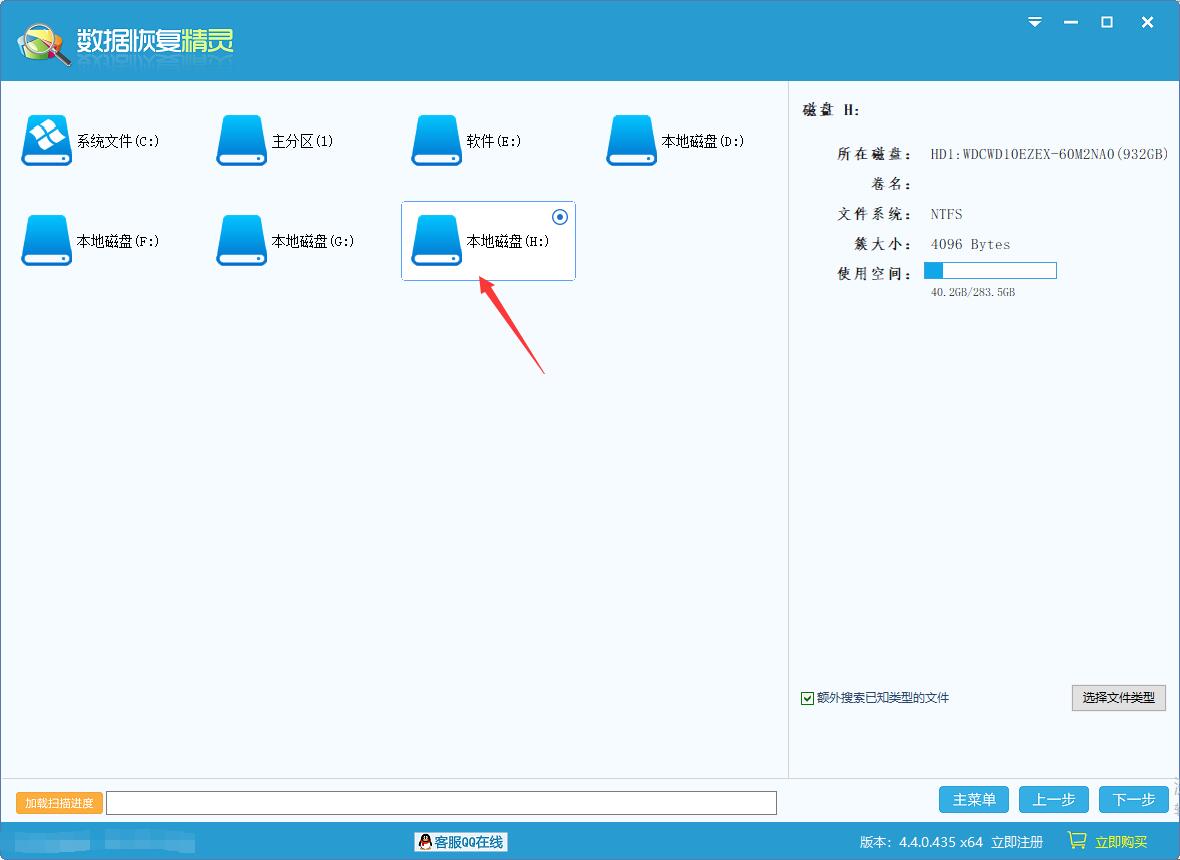The height and width of the screenshot is (860, 1180).
Task: Open 立即购买 link
Action: pos(1121,842)
